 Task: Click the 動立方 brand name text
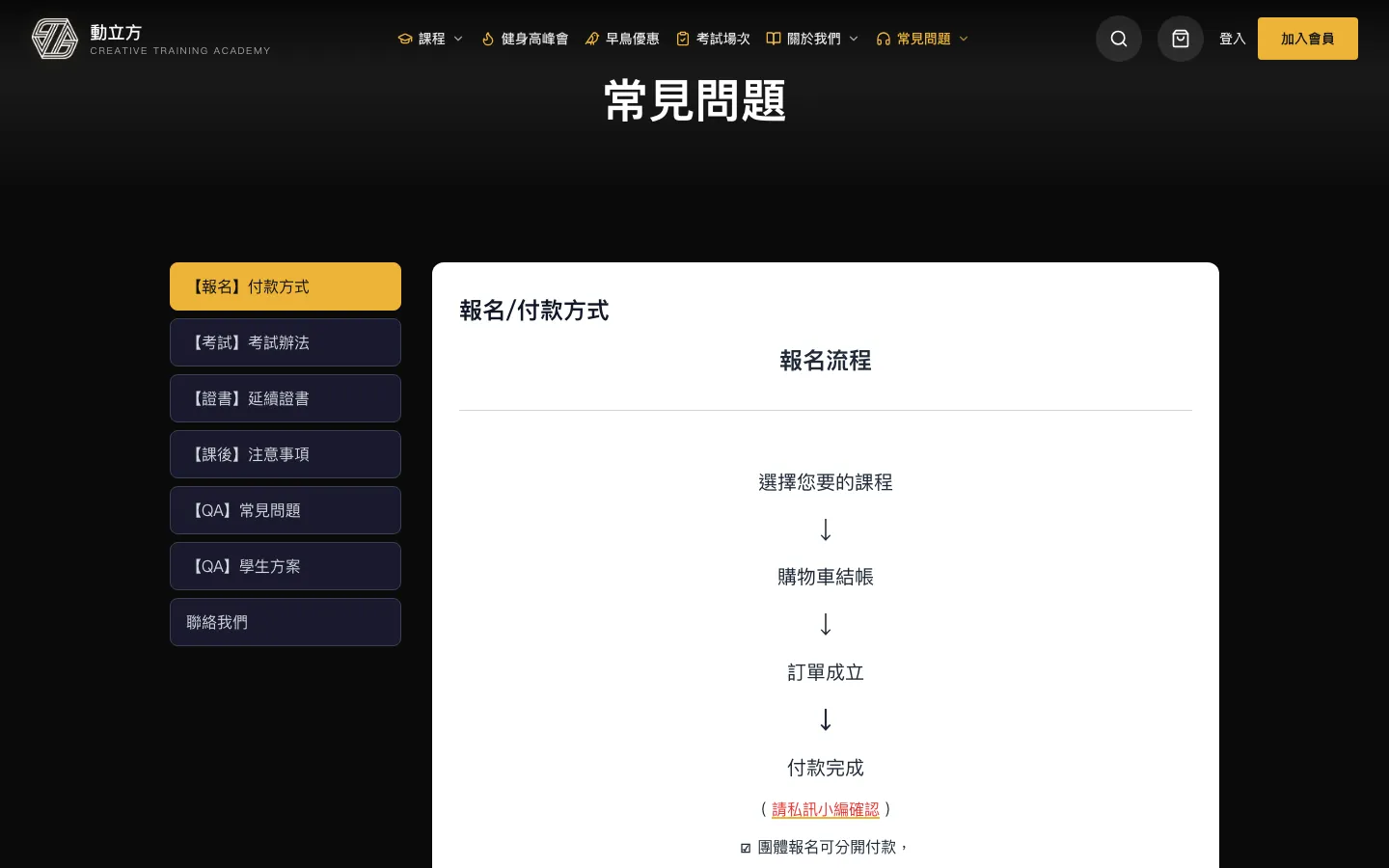coord(116,33)
